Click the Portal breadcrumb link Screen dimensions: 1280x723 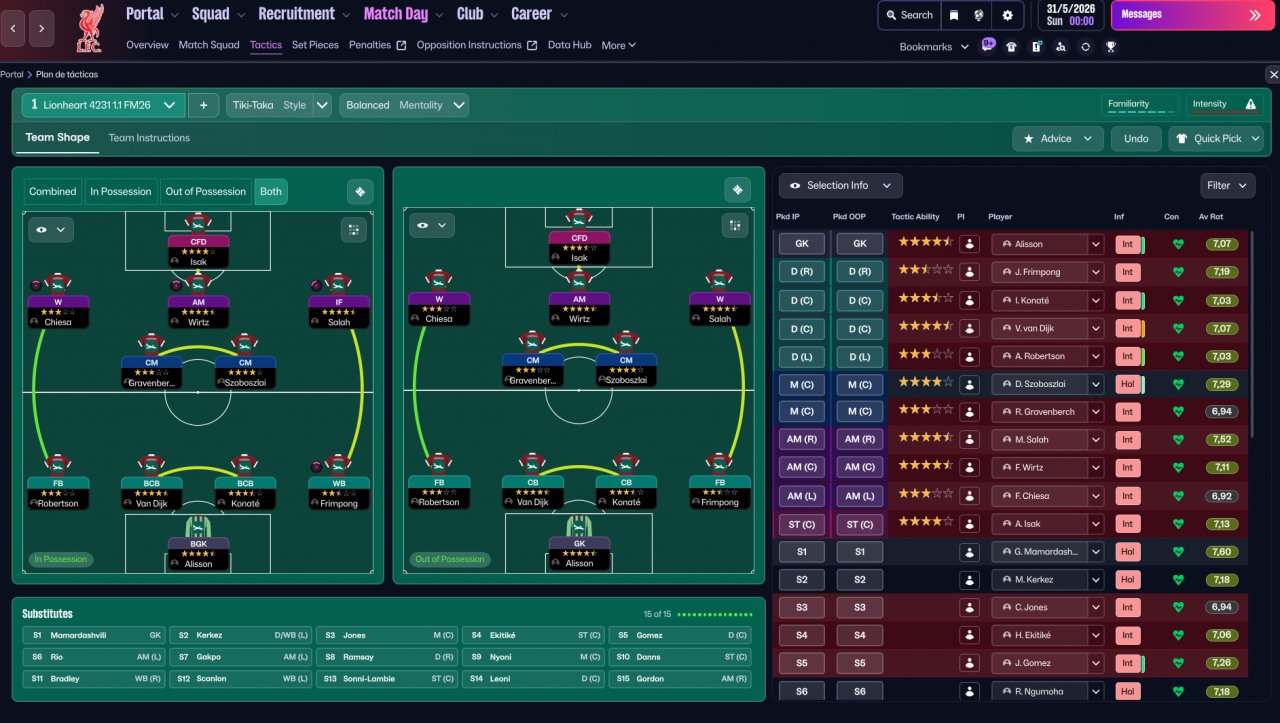point(12,74)
